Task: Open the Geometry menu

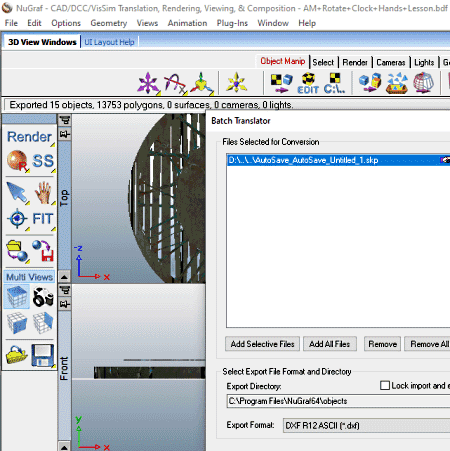Action: click(109, 23)
